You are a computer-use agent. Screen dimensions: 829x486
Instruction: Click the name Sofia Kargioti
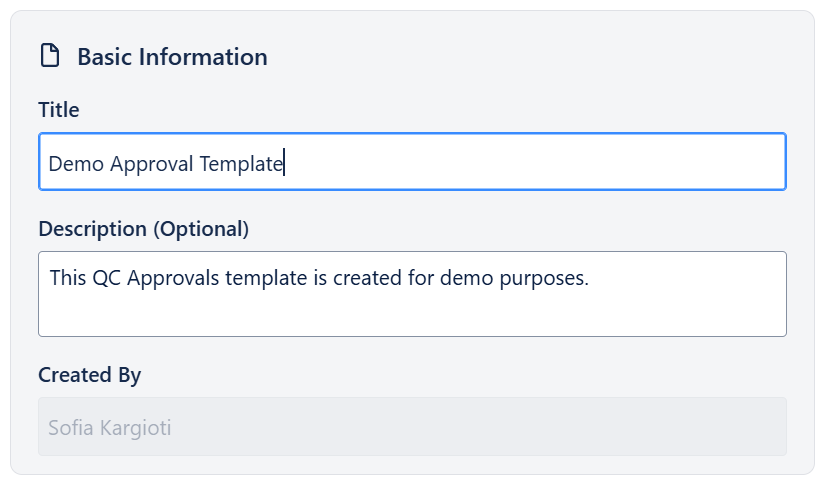pos(109,428)
